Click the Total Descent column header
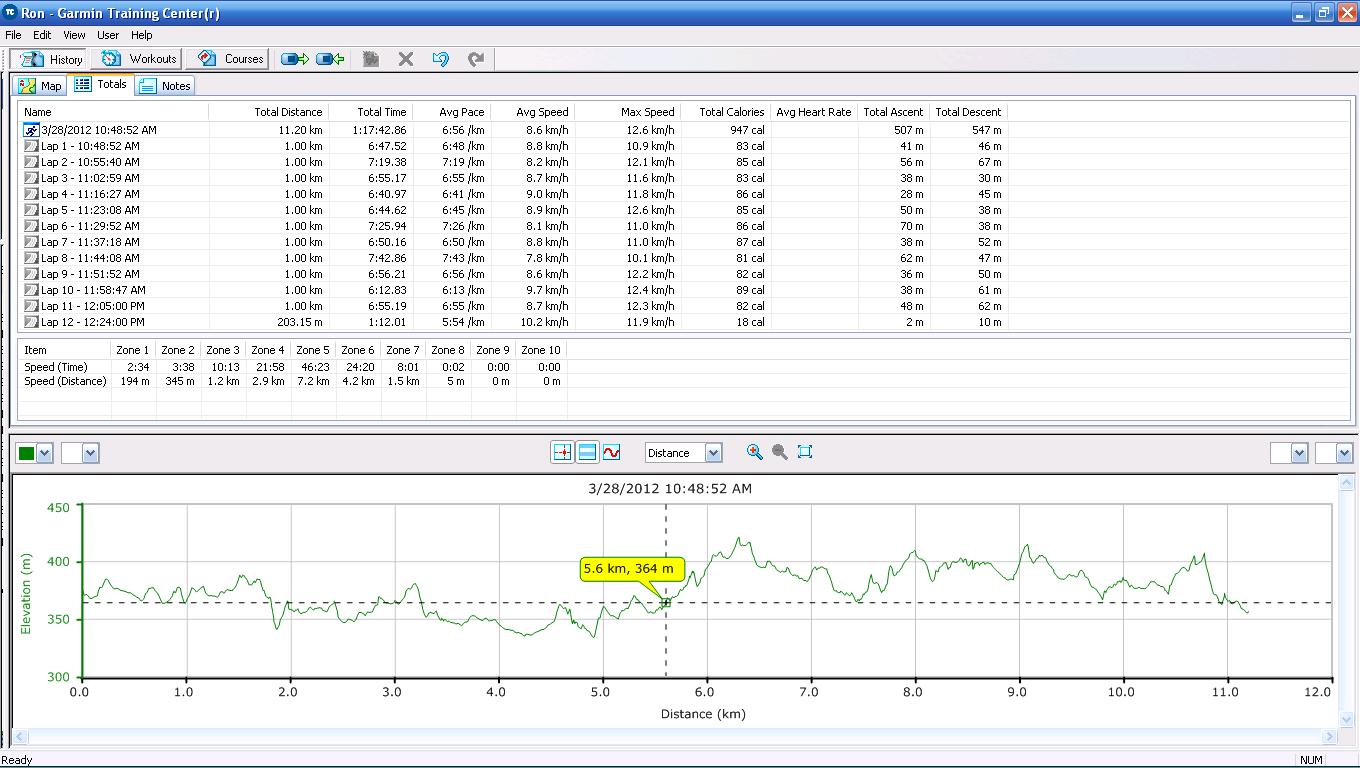Viewport: 1360px width, 768px height. click(968, 112)
